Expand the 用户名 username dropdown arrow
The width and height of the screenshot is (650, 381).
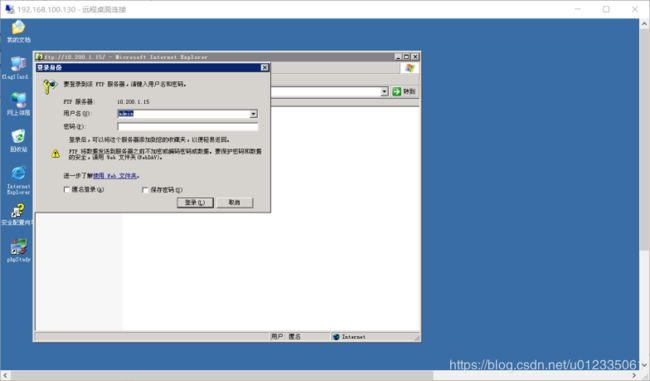coord(253,114)
